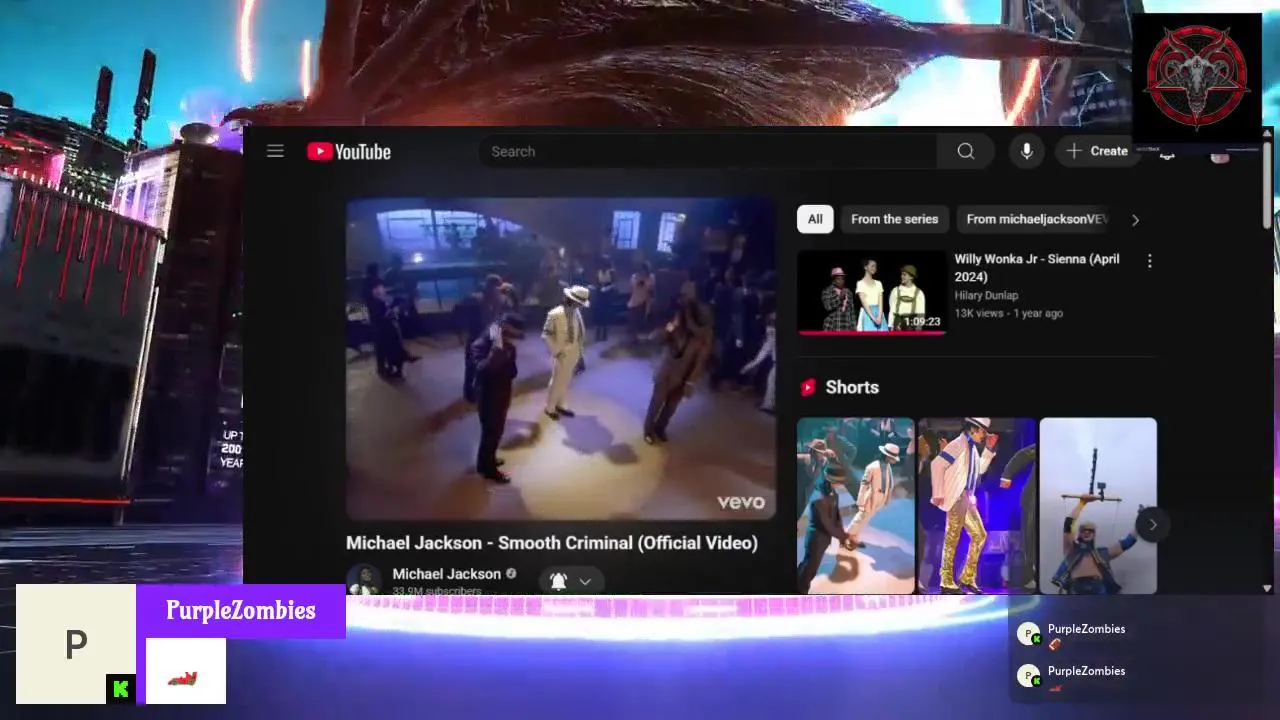Viewport: 1280px width, 720px height.
Task: Click the large P avatar tile
Action: pos(76,644)
